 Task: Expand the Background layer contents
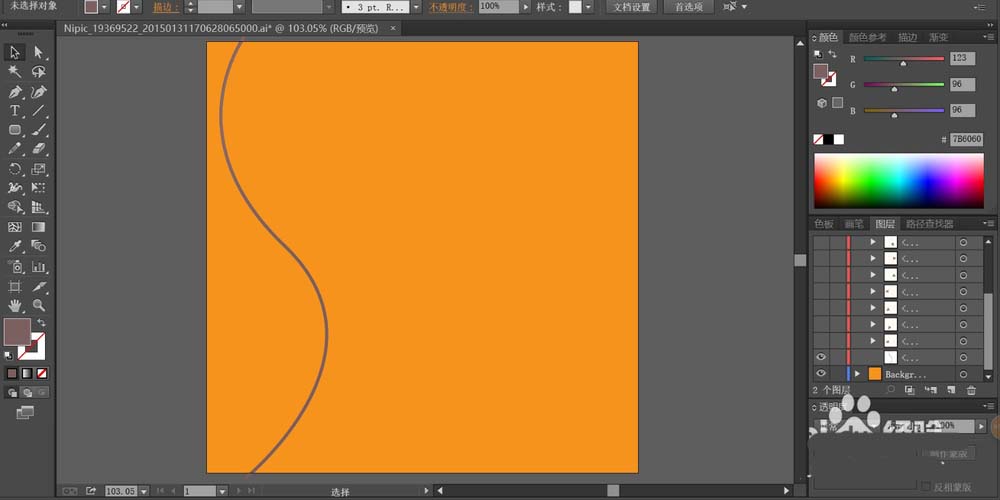tap(857, 374)
